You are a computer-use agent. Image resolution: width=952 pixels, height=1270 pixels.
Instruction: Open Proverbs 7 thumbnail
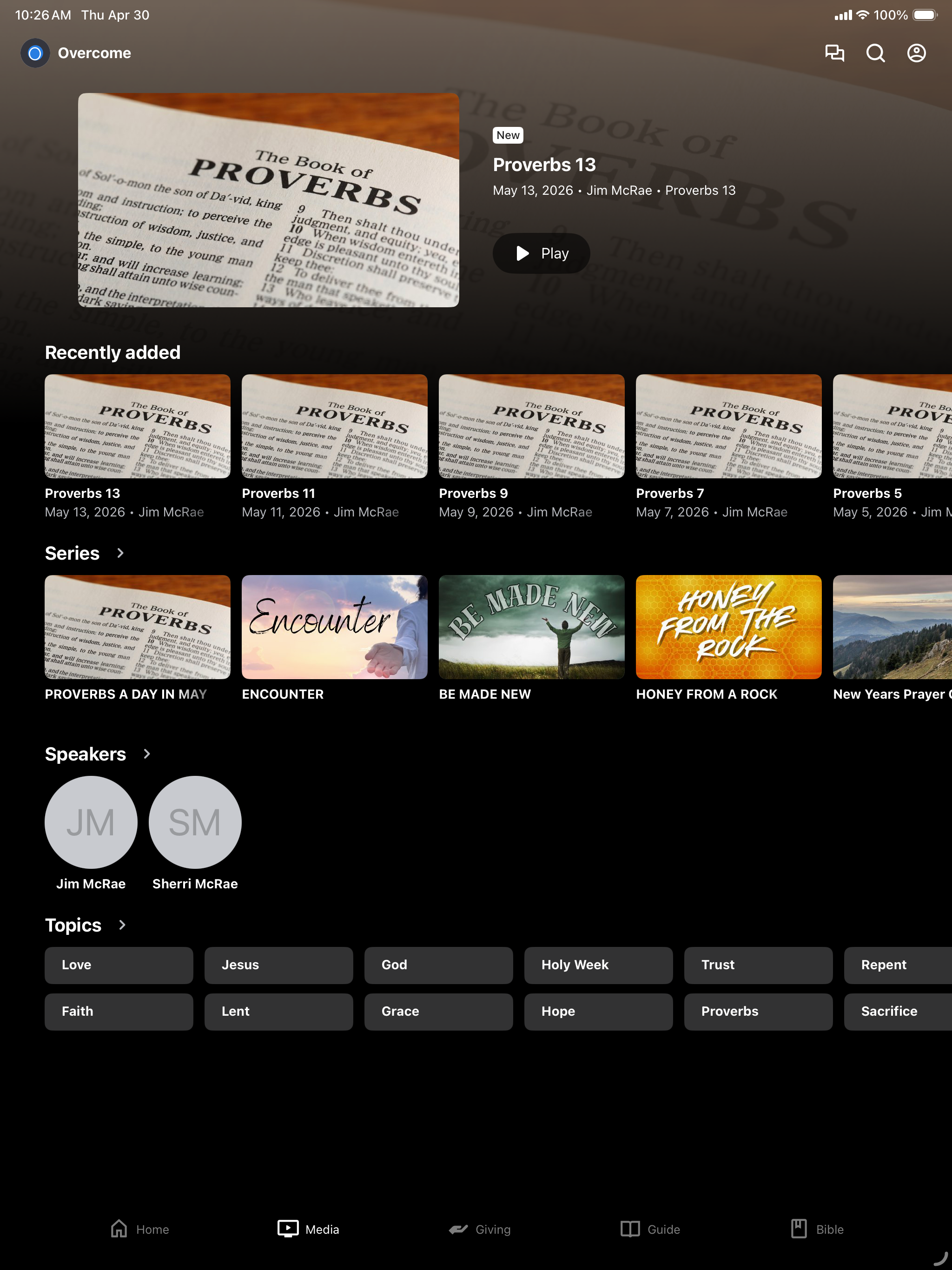pos(728,426)
